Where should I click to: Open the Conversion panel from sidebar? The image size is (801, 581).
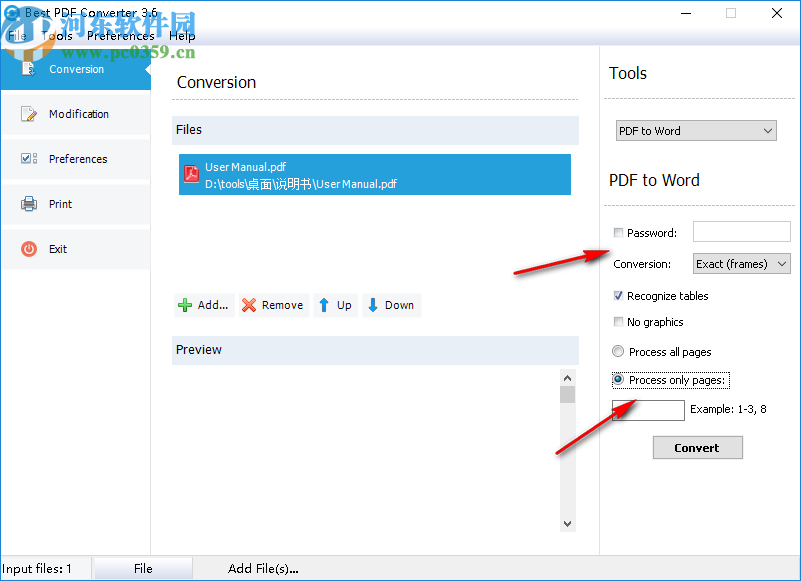tap(76, 69)
